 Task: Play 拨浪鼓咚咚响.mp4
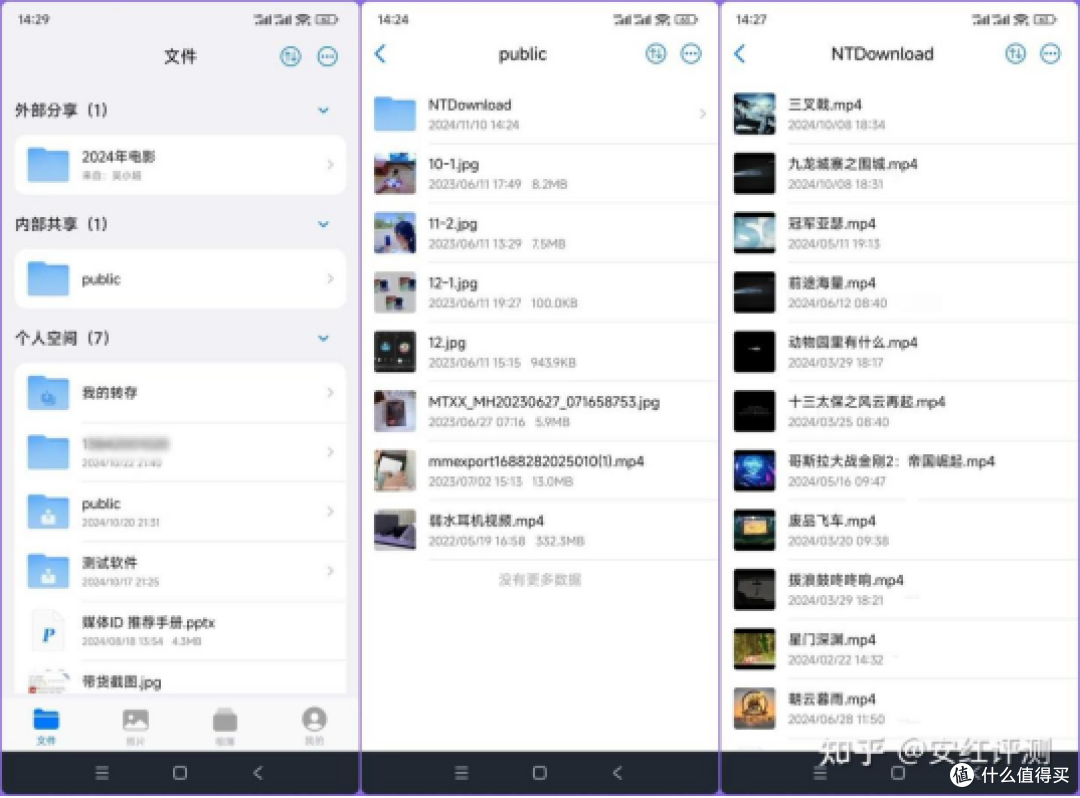pos(900,590)
